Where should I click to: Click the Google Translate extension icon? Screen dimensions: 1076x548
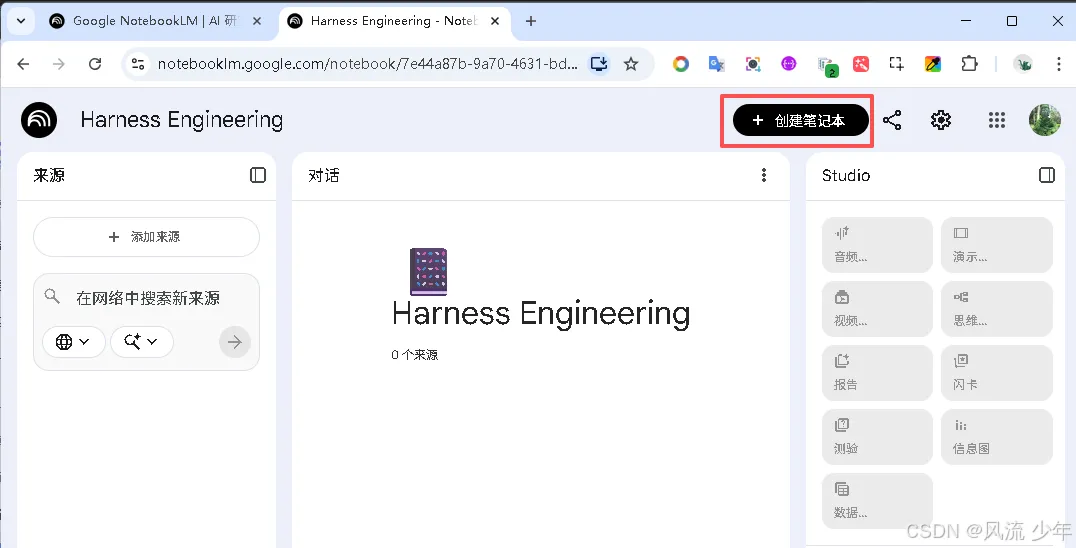coord(716,64)
